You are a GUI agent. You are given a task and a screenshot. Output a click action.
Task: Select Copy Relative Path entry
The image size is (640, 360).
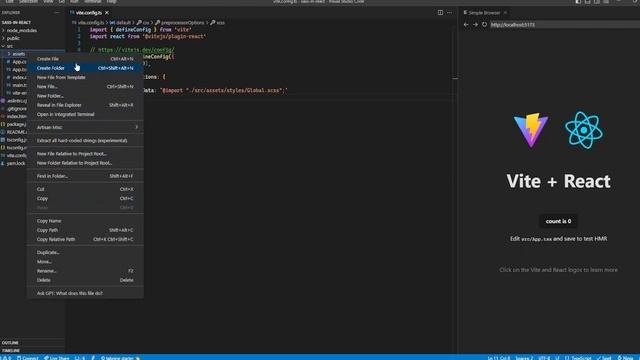click(85, 239)
